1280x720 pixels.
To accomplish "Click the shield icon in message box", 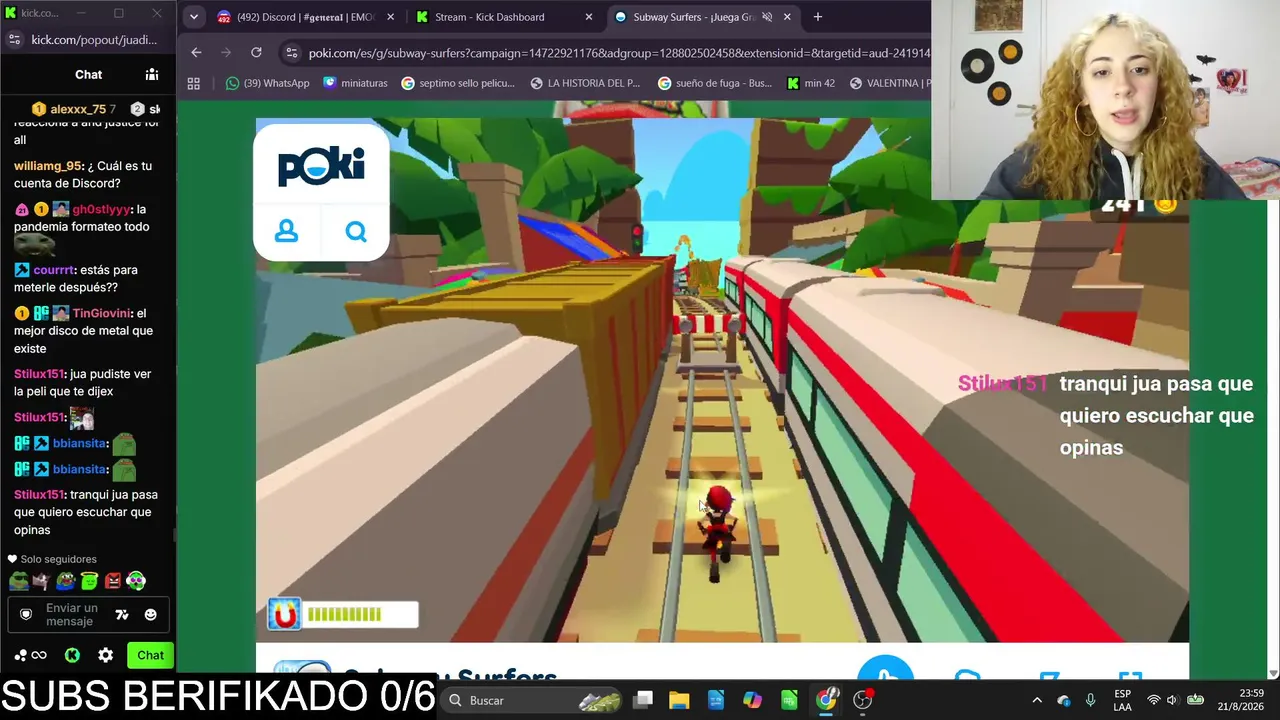I will (26, 615).
